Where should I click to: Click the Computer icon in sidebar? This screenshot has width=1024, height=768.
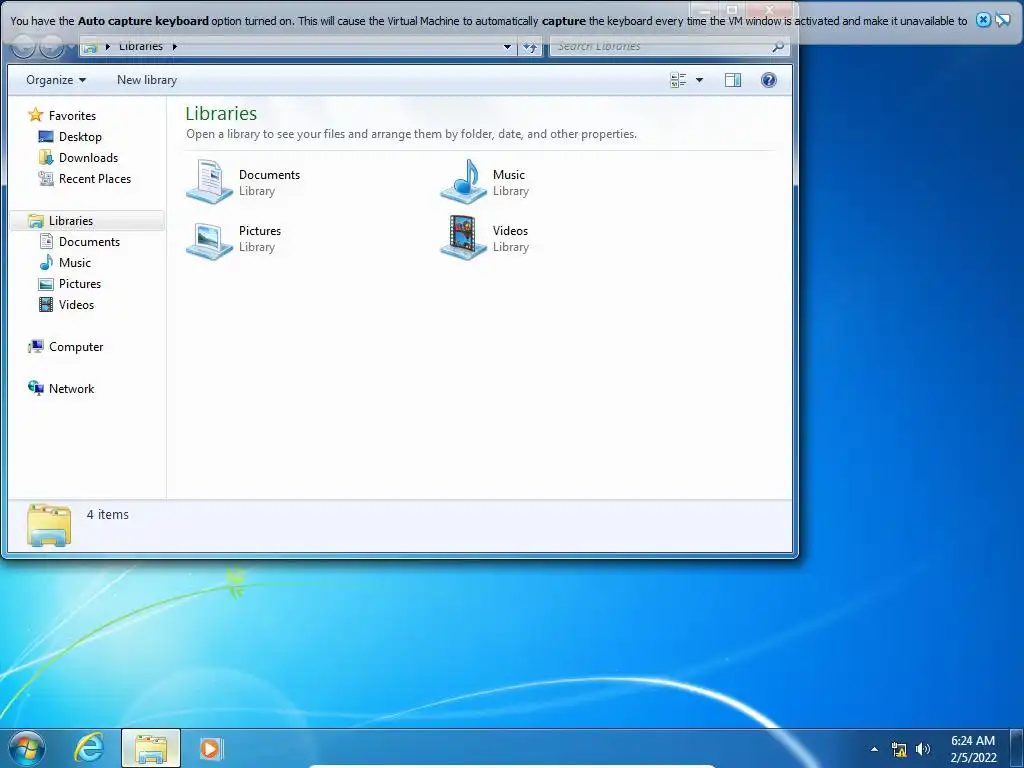pos(36,346)
